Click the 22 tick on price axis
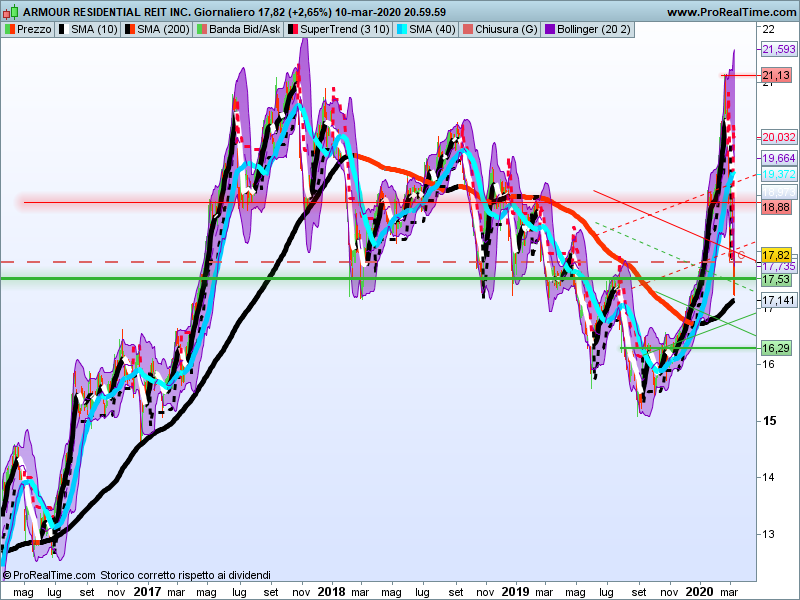The image size is (800, 600). 768,30
